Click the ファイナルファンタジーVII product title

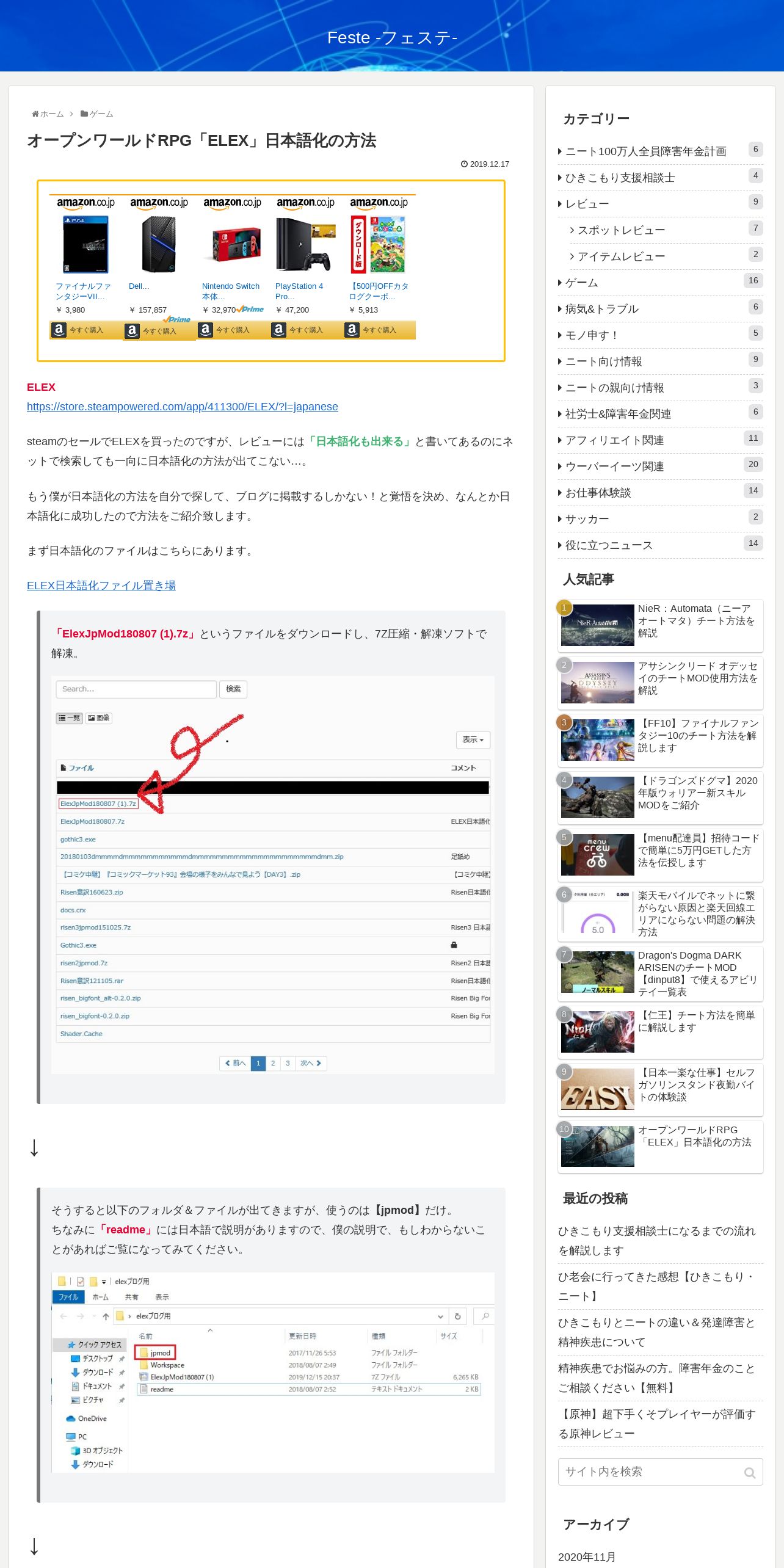tap(84, 291)
